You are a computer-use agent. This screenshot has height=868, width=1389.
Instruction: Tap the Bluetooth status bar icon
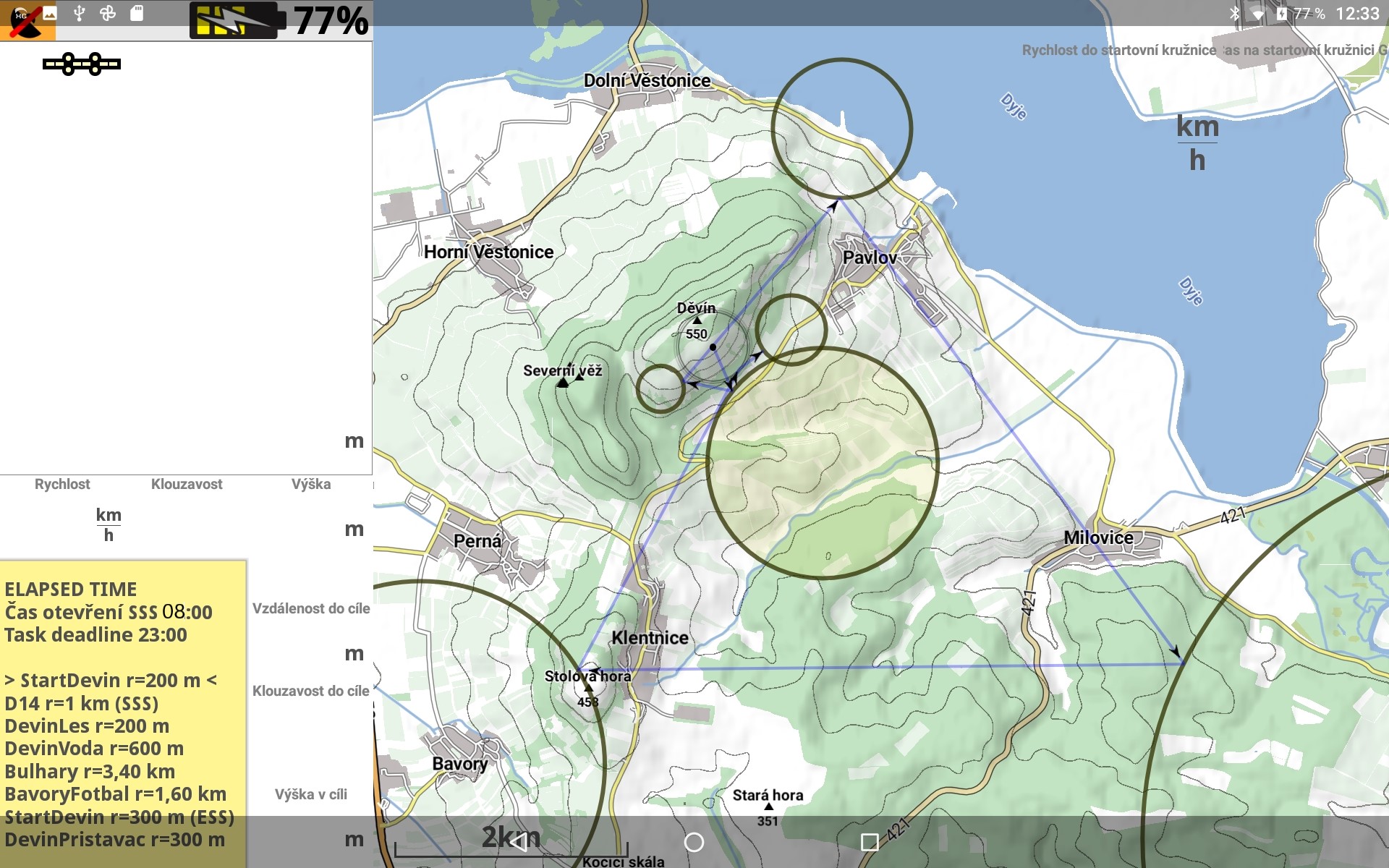1234,13
